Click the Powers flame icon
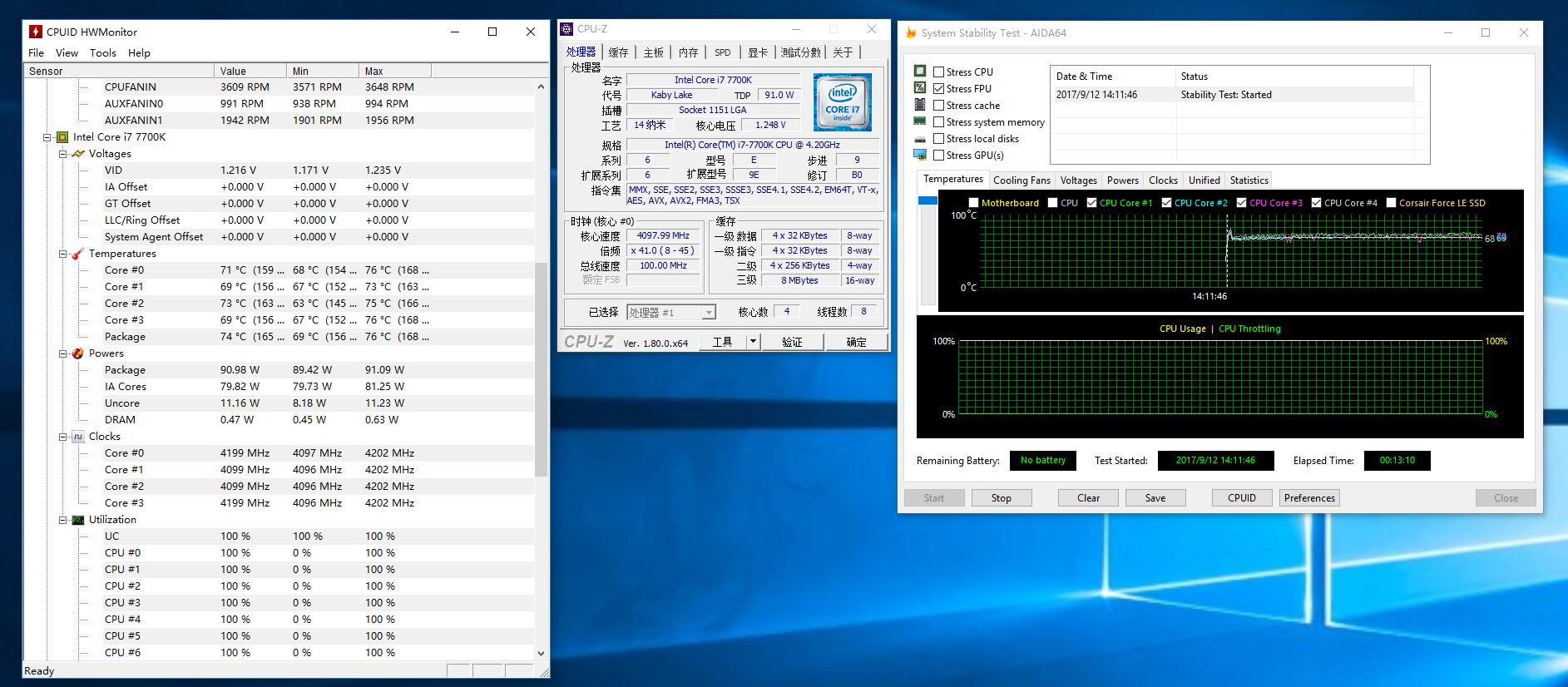The height and width of the screenshot is (687, 1568). click(78, 353)
